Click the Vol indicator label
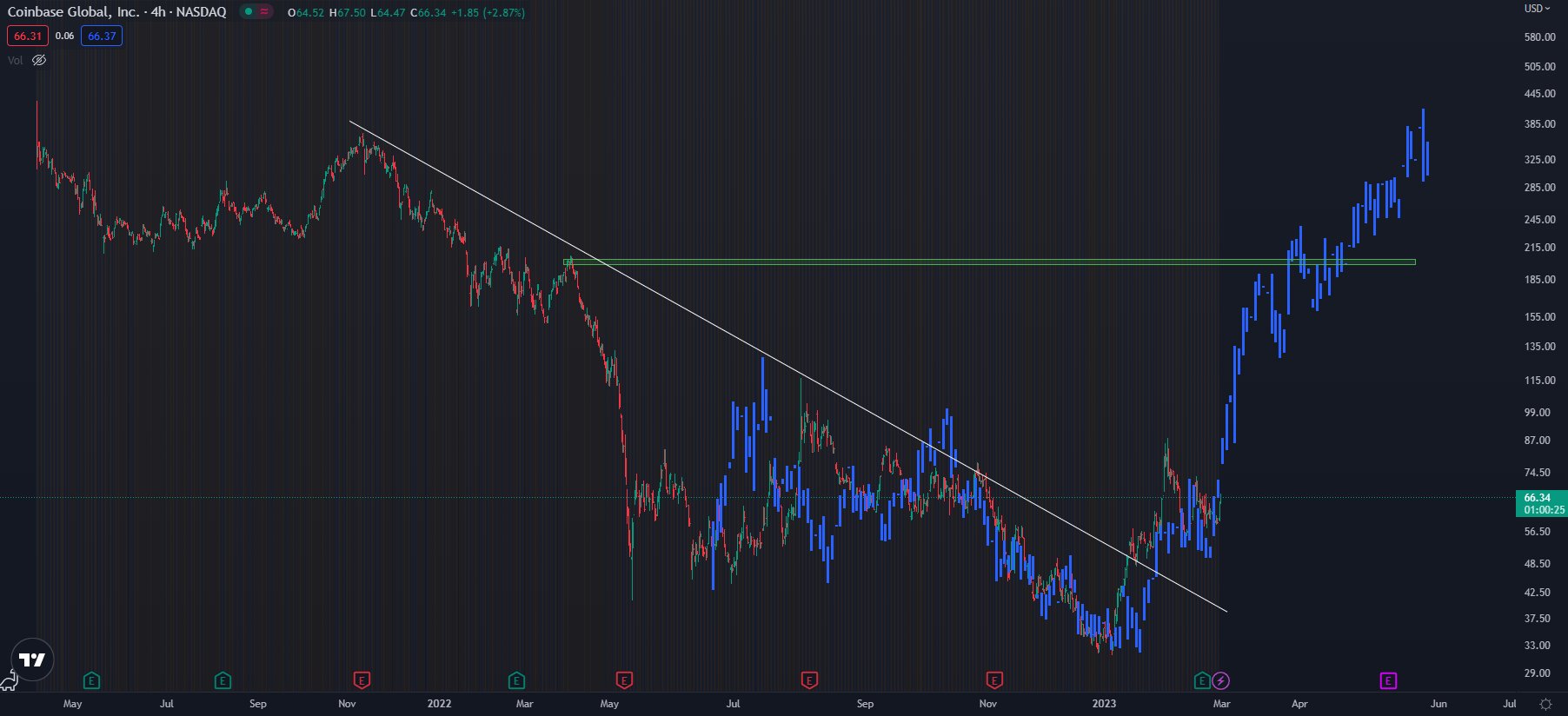The image size is (1568, 716). tap(16, 60)
